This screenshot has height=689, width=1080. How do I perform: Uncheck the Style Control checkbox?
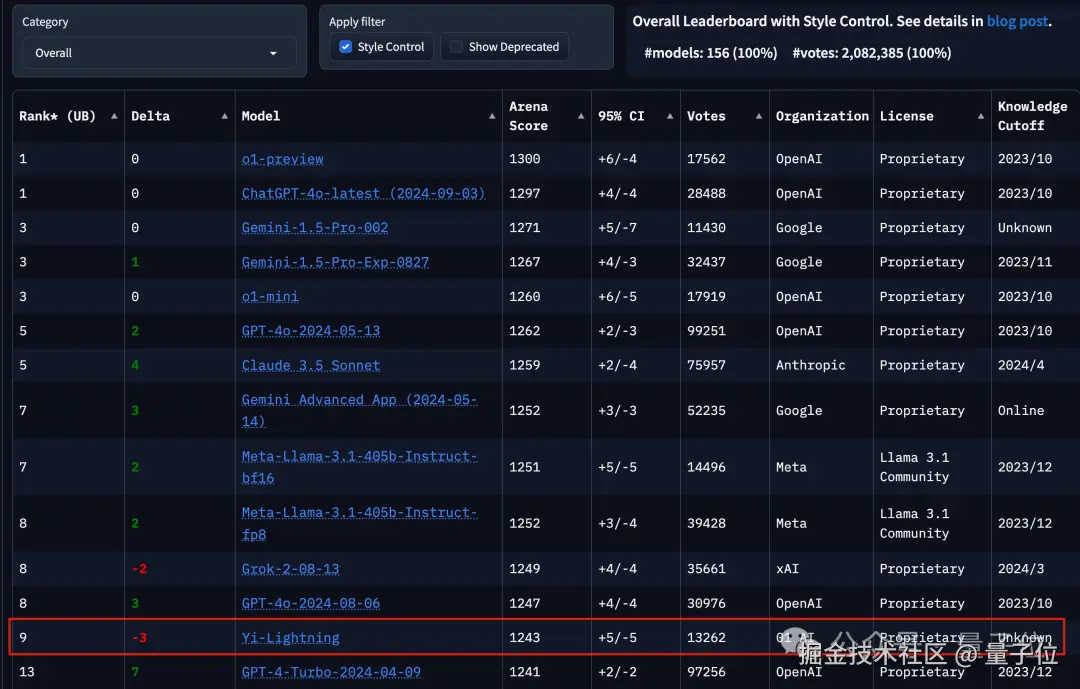(346, 47)
